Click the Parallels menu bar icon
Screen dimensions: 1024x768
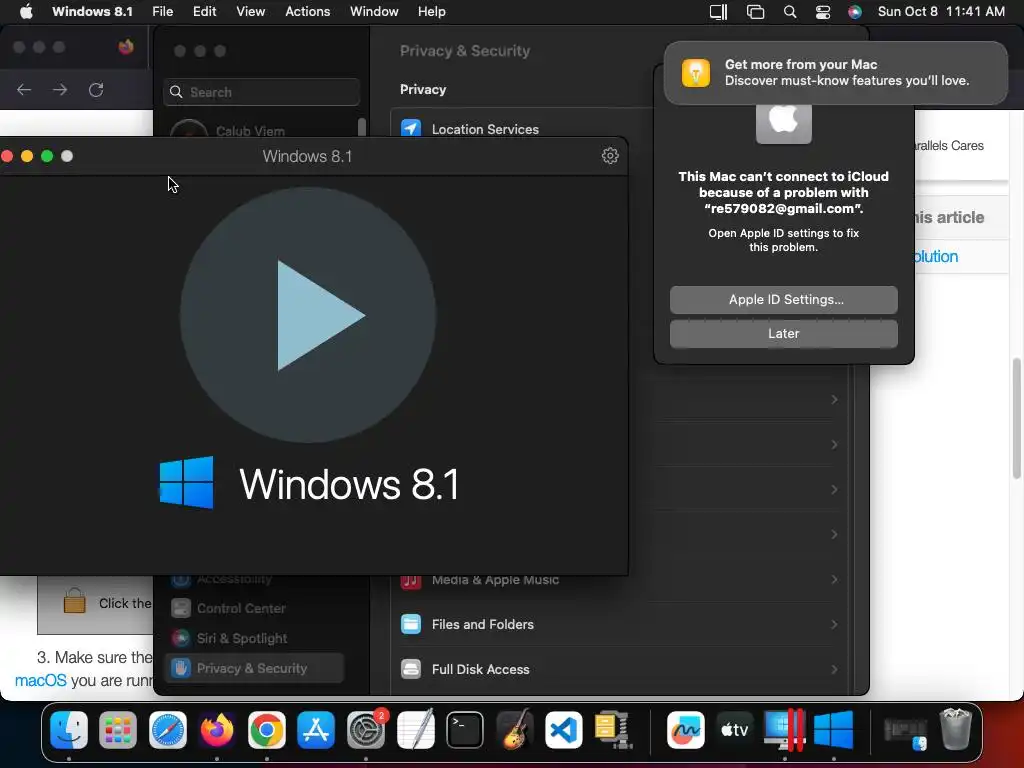718,12
